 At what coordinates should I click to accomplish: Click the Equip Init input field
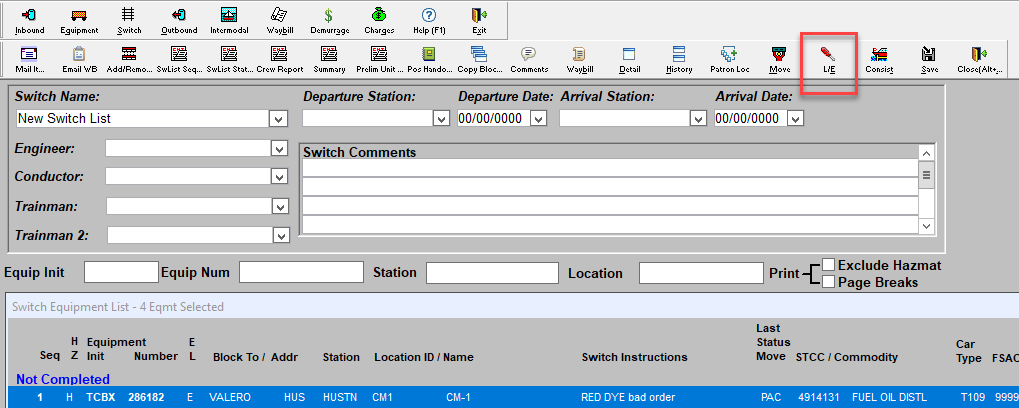[x=122, y=272]
